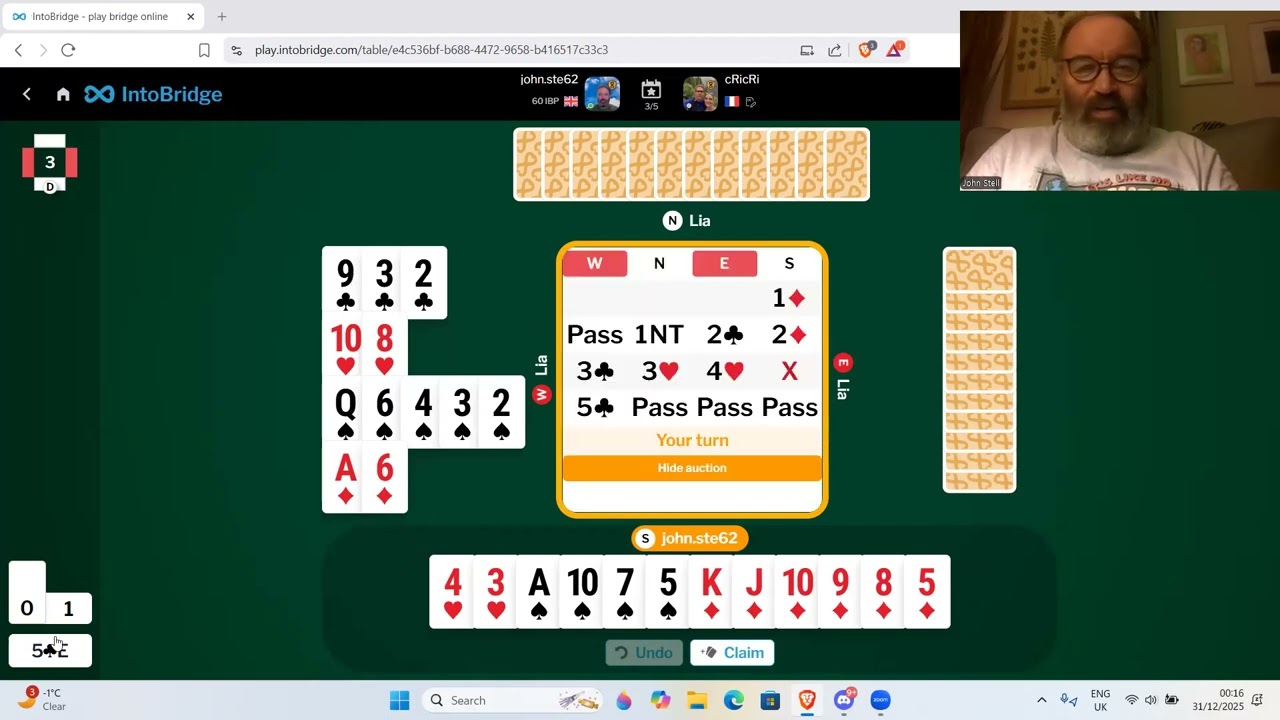The height and width of the screenshot is (720, 1280).
Task: Play the 9 of diamonds
Action: [840, 592]
